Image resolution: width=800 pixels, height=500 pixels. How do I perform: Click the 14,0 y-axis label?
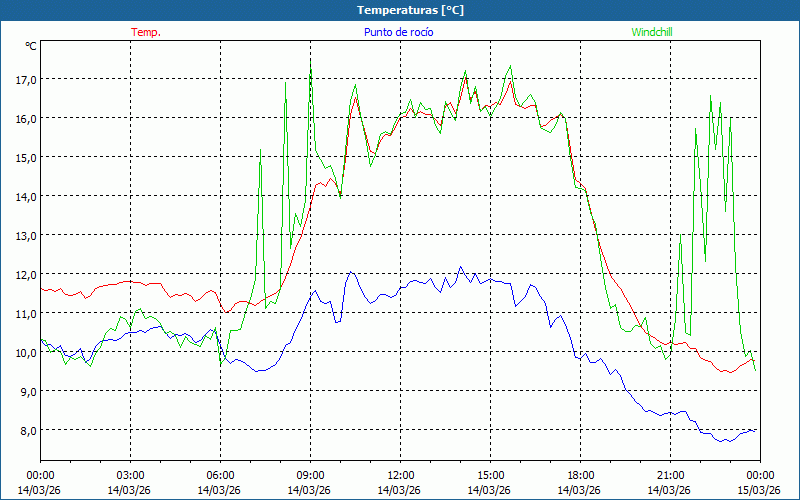click(x=24, y=196)
